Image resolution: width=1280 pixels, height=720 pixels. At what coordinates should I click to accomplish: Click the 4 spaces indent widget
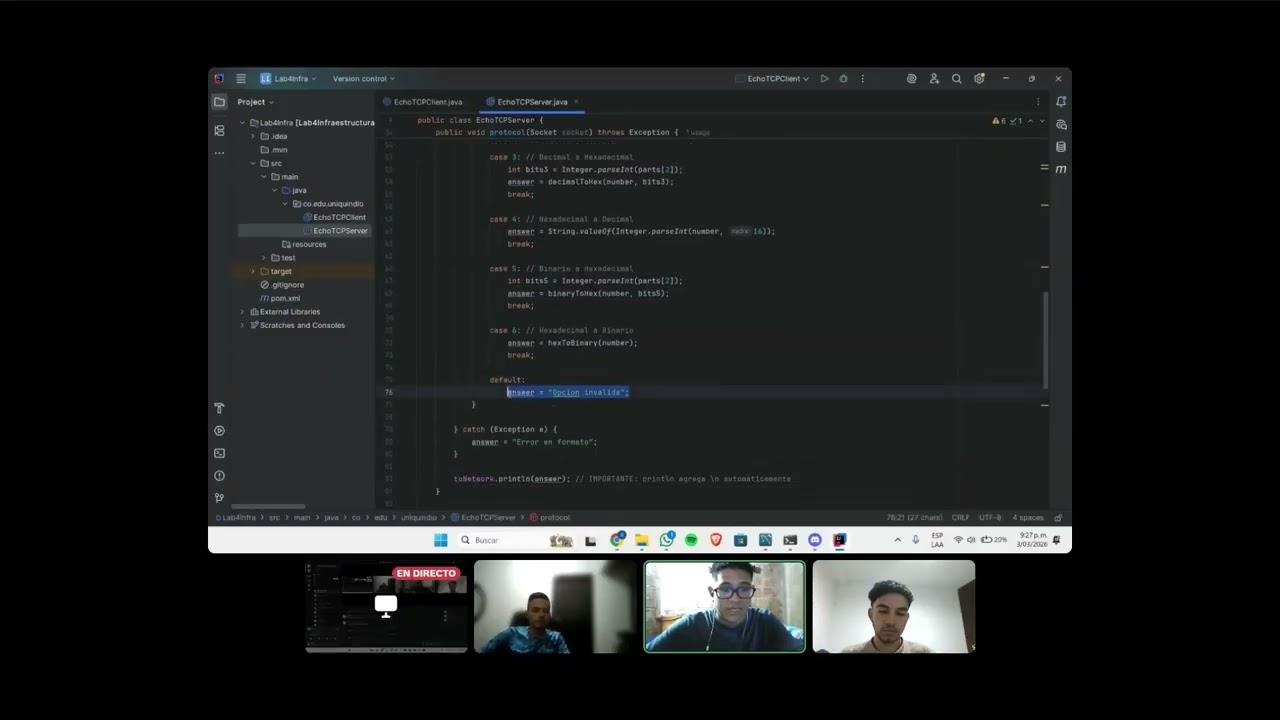click(x=1028, y=518)
